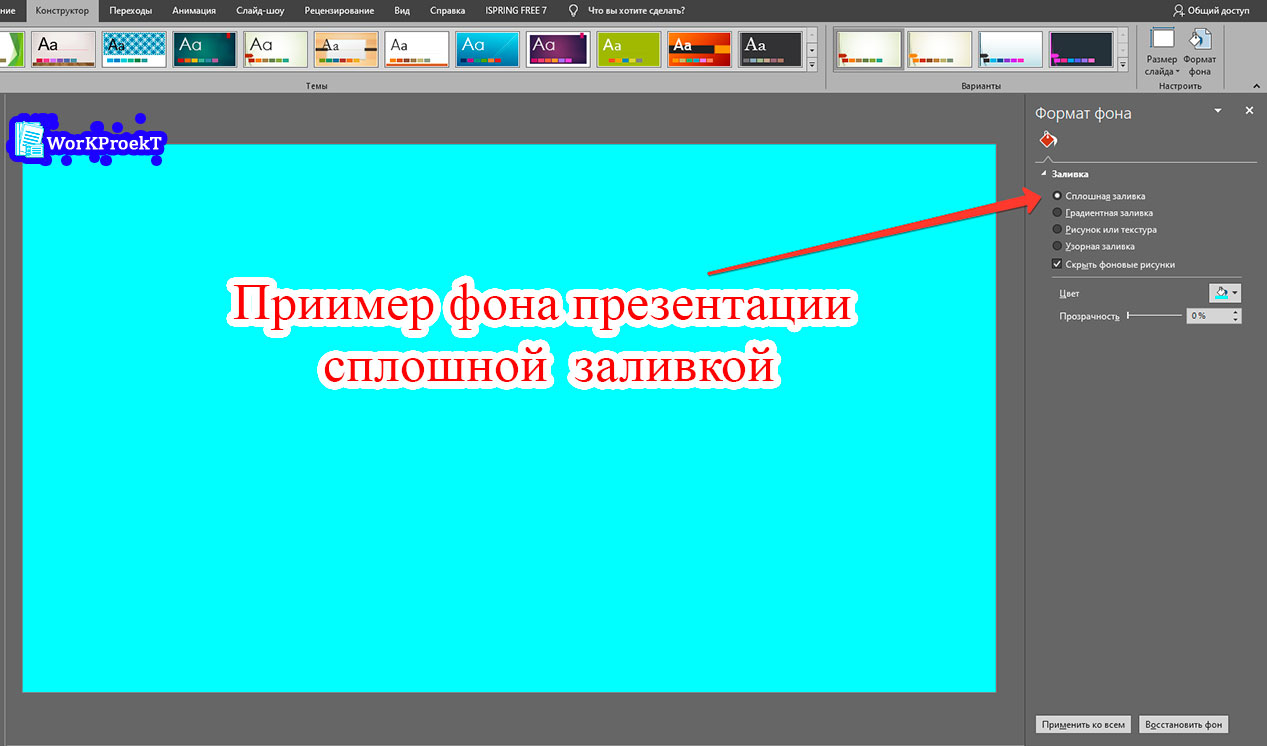
Task: Click the transparency percentage input field
Action: [x=1208, y=316]
